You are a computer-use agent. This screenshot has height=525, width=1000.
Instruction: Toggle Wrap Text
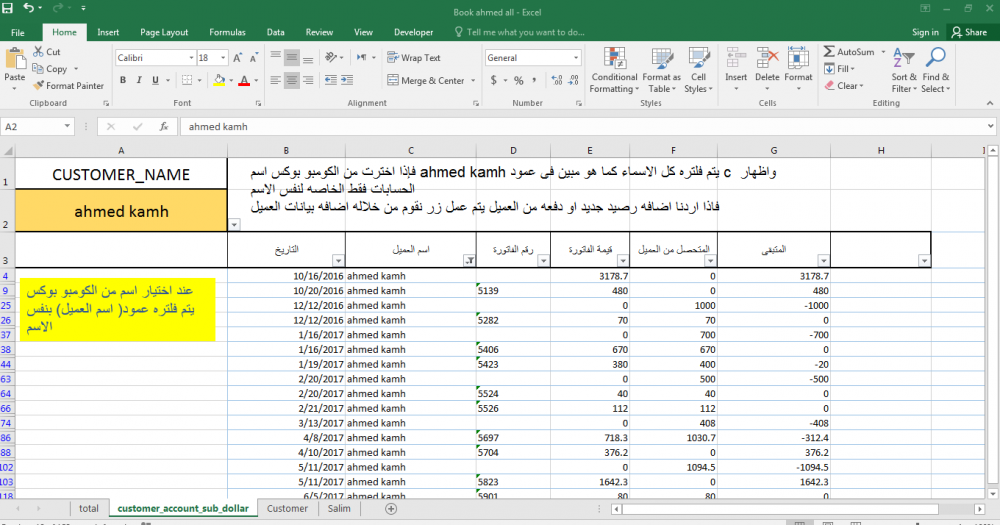[x=414, y=57]
